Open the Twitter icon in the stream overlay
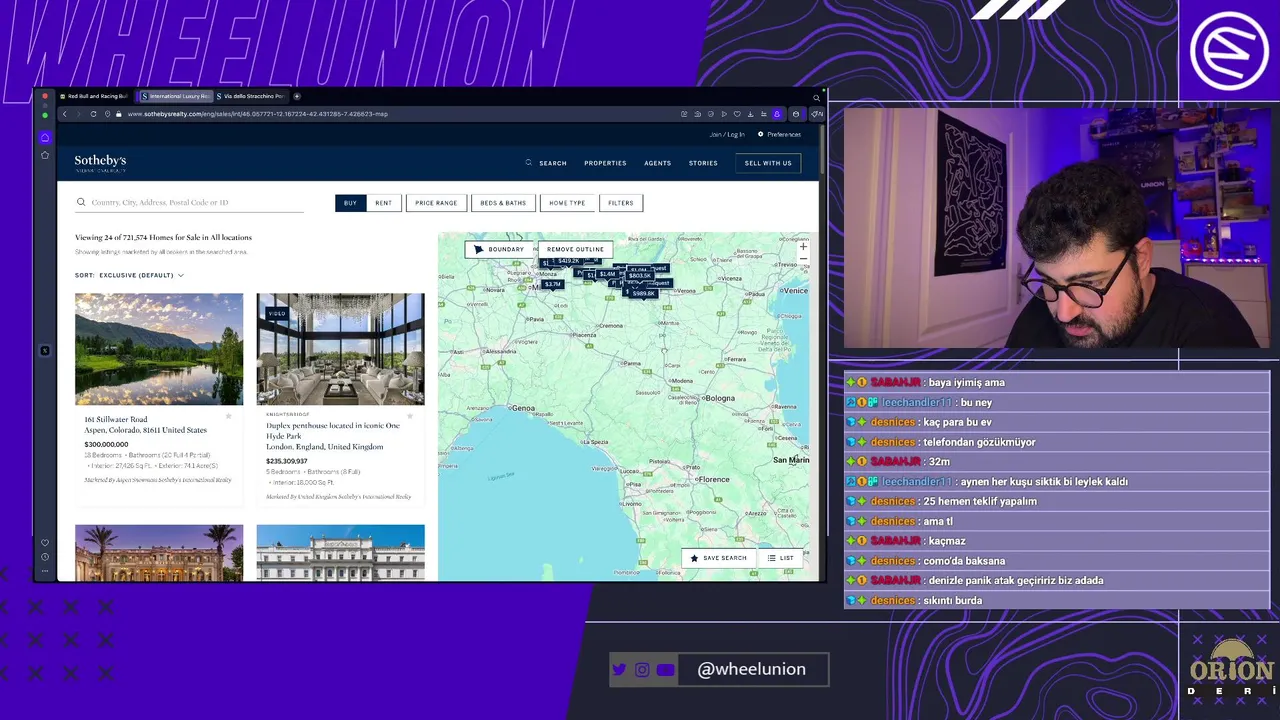 pyautogui.click(x=619, y=670)
